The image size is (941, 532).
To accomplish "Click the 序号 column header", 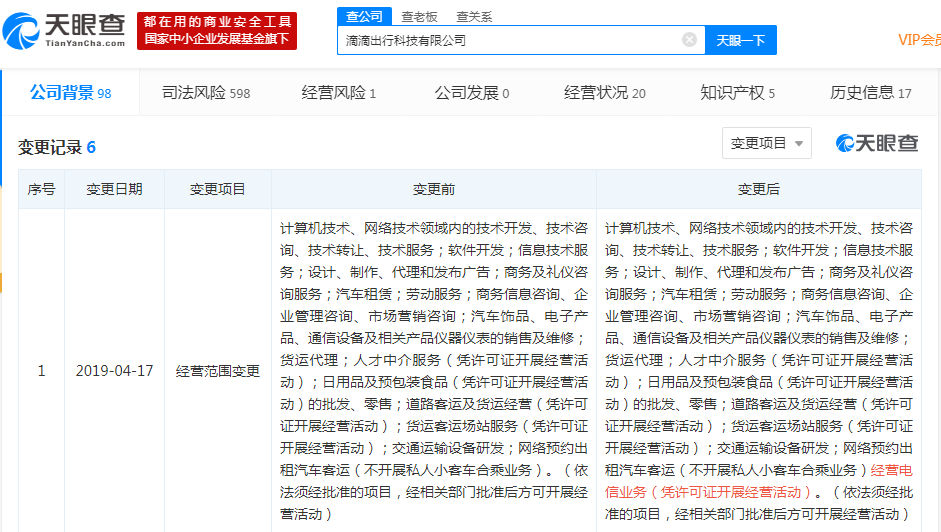I will [41, 189].
